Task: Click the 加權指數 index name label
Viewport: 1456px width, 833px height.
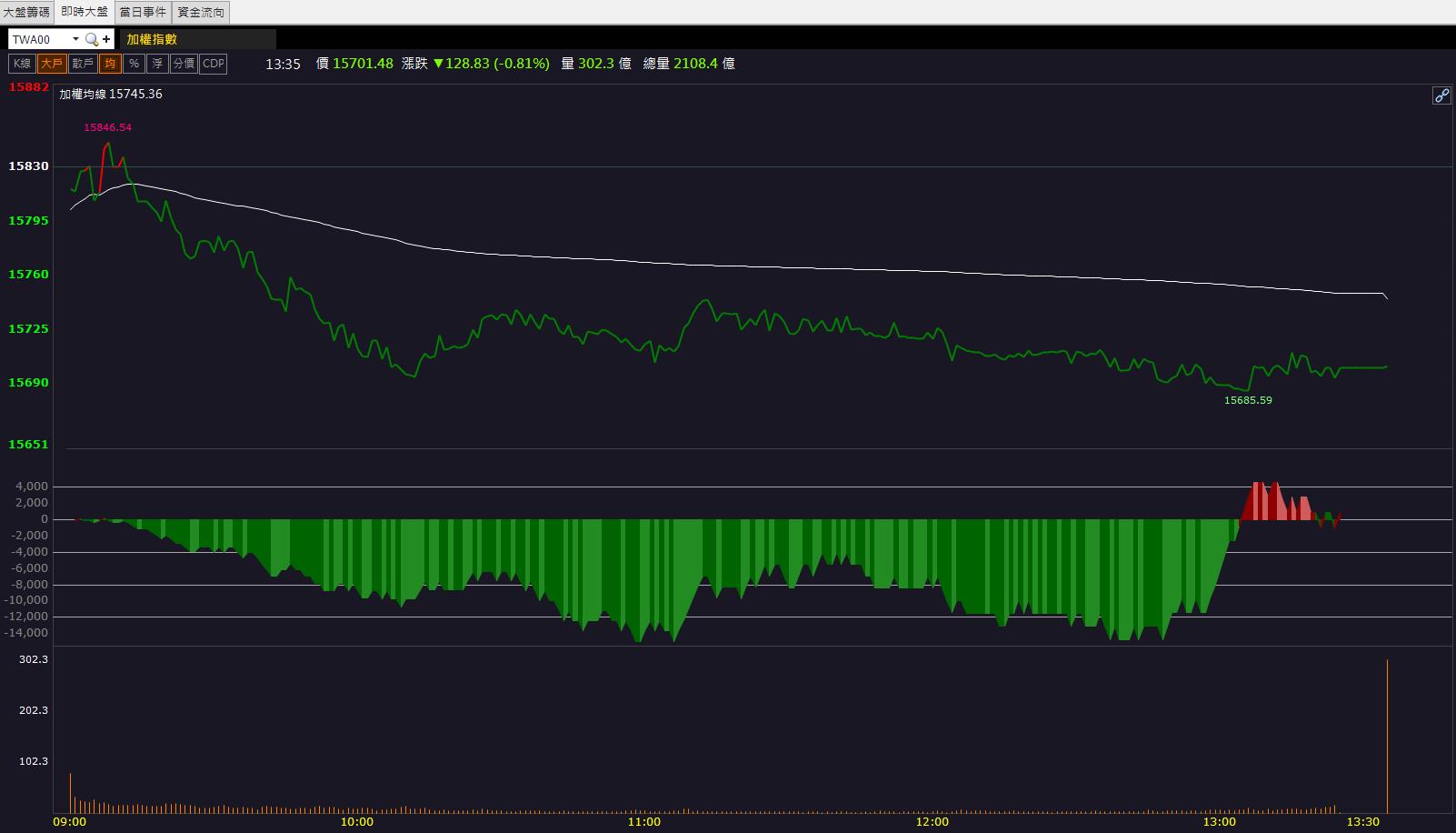Action: pyautogui.click(x=152, y=39)
